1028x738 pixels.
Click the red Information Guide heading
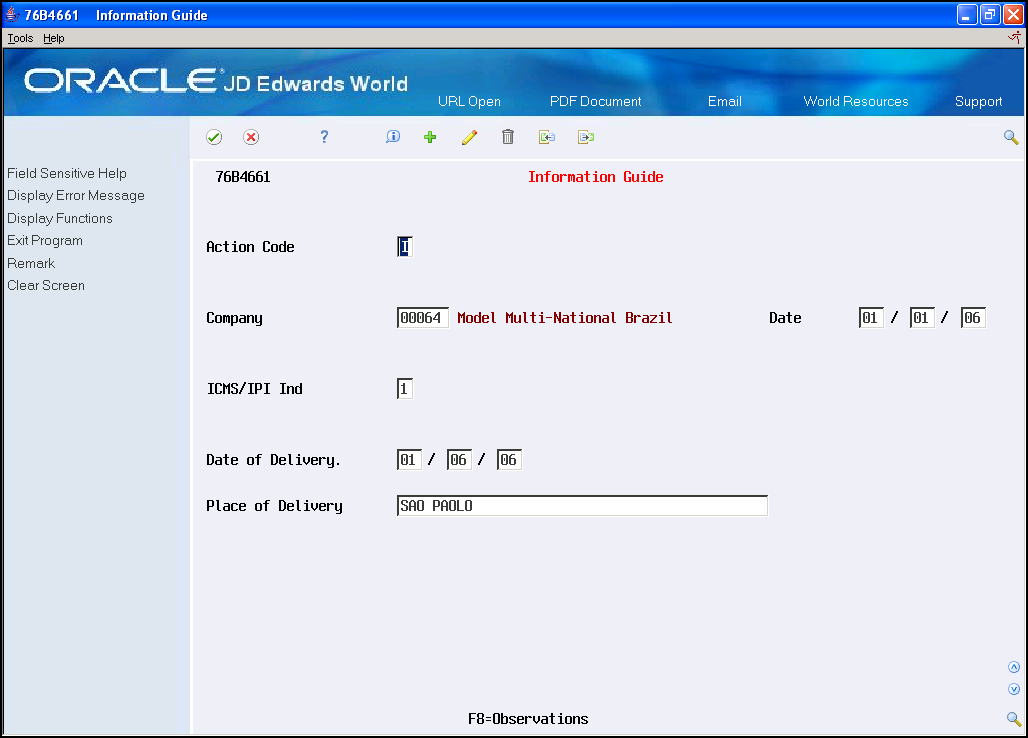click(x=595, y=177)
